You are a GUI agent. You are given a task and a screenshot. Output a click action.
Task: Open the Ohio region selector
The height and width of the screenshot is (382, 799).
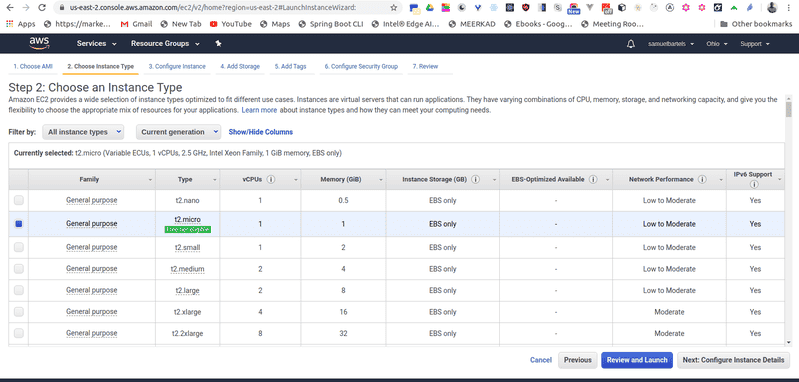coord(716,44)
